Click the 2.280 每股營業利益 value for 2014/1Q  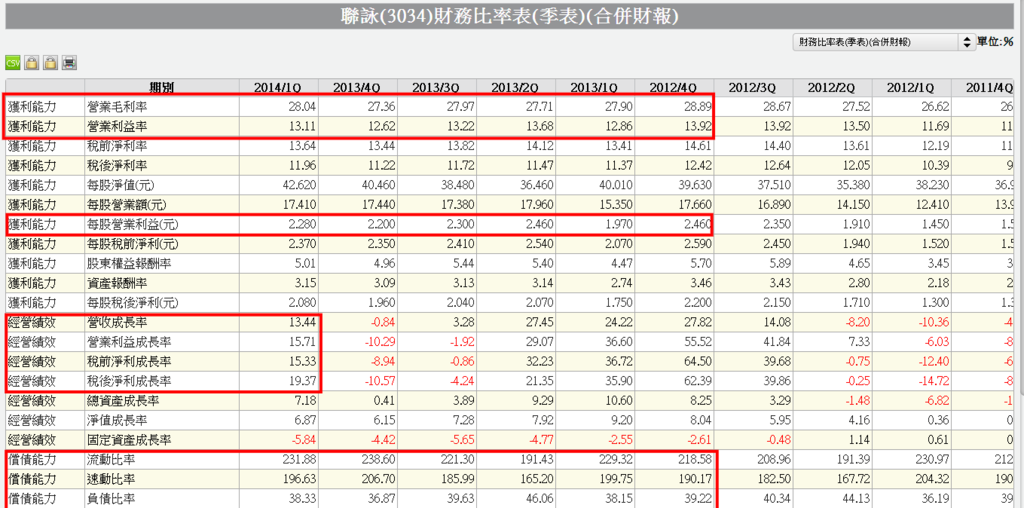302,225
